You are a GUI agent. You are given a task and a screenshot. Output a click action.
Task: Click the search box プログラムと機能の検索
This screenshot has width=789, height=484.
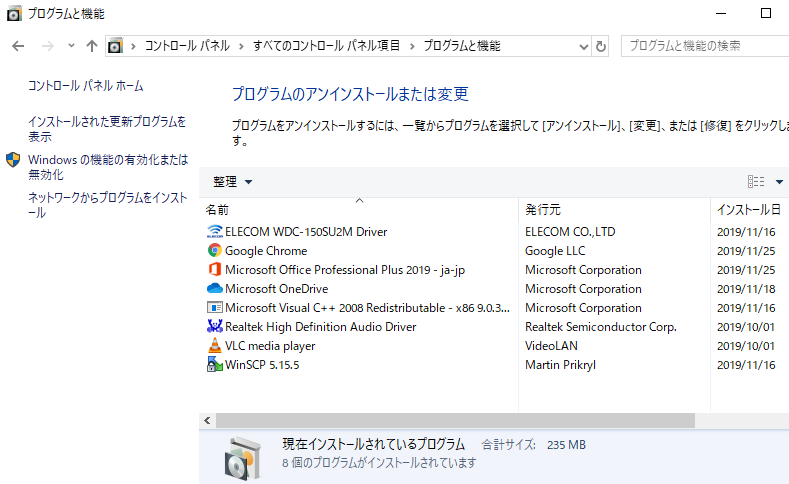pos(705,46)
